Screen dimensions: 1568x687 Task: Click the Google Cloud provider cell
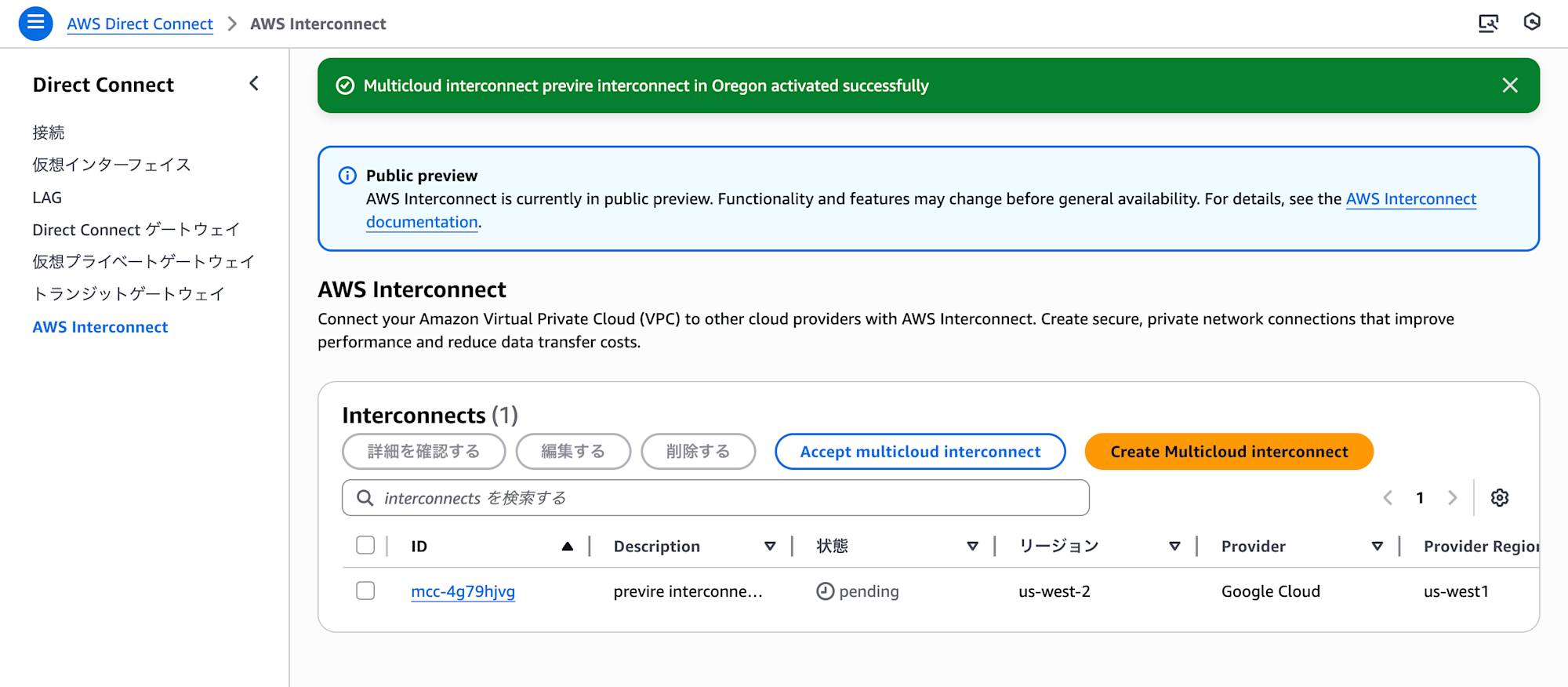click(1271, 591)
